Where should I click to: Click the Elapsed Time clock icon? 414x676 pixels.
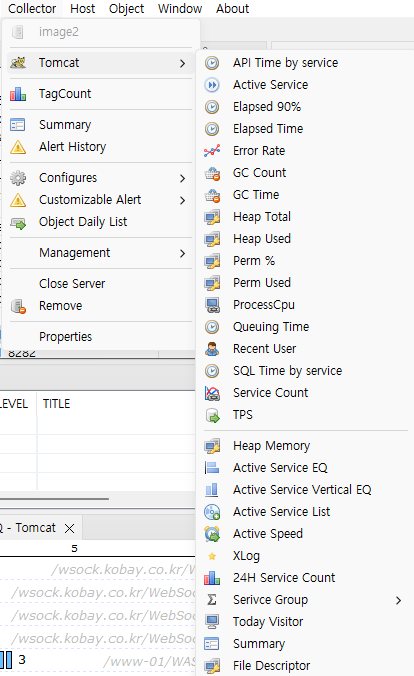point(212,129)
